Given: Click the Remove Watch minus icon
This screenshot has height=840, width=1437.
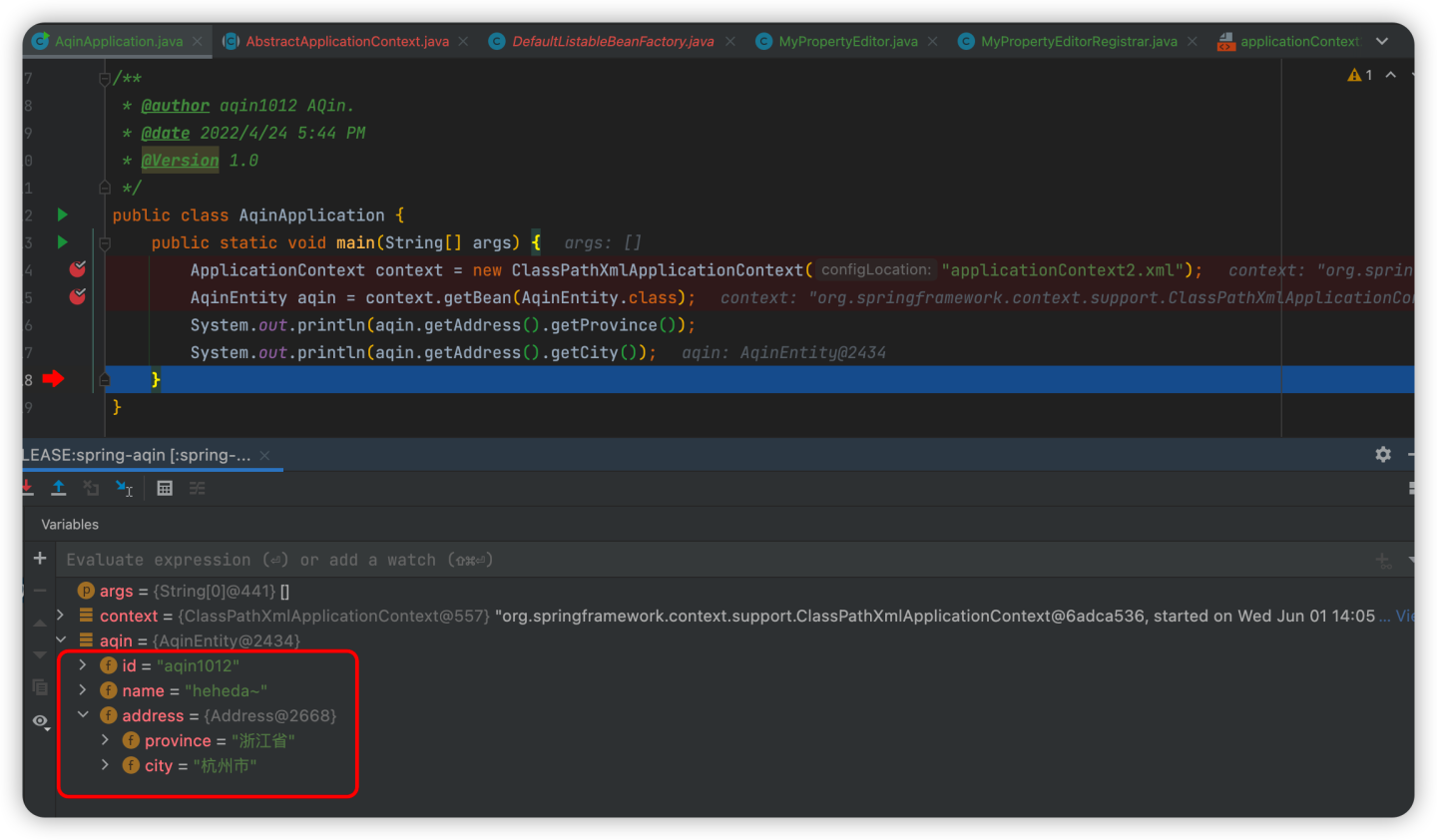Looking at the screenshot, I should click(x=40, y=591).
